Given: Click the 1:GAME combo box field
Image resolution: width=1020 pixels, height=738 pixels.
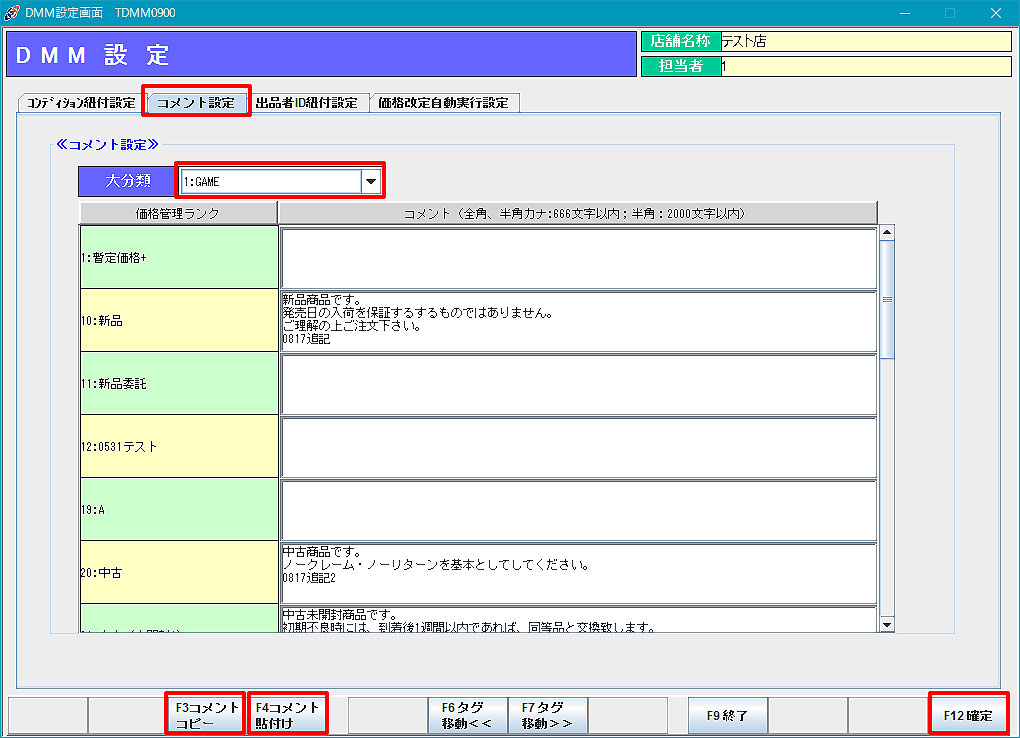Looking at the screenshot, I should 270,181.
